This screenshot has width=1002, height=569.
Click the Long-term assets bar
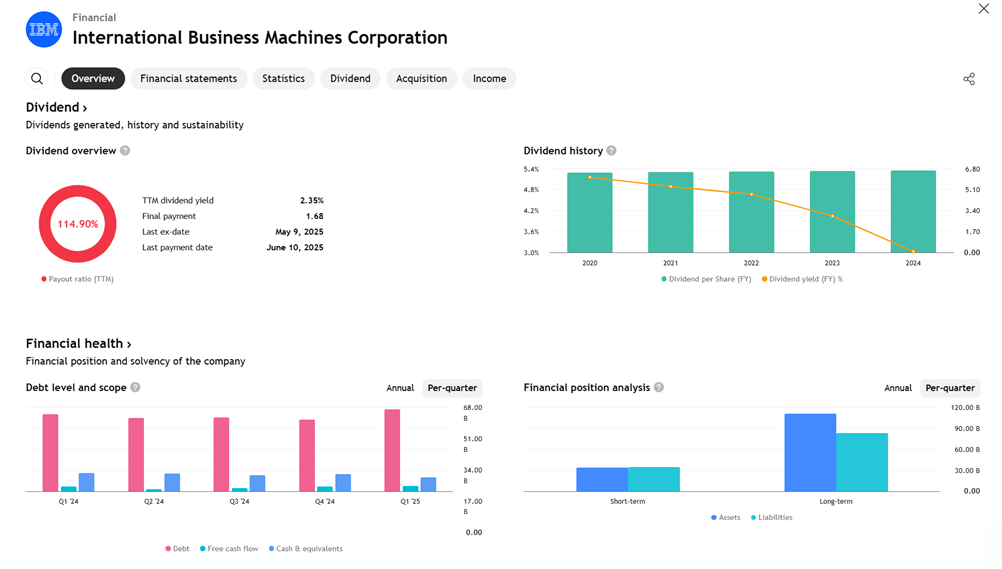point(810,453)
